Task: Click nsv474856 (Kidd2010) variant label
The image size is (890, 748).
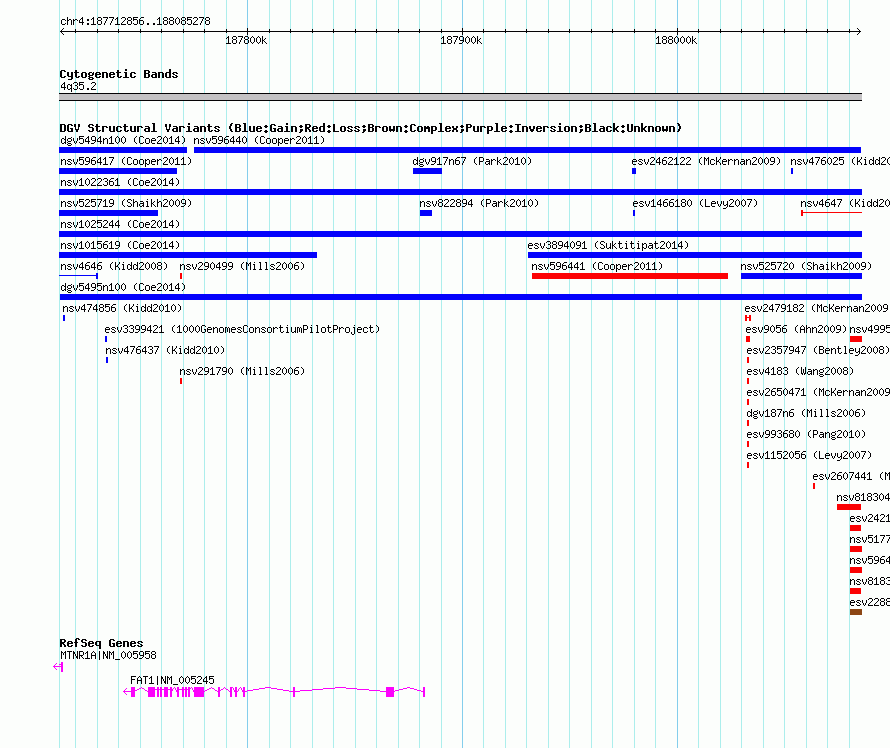Action: (x=122, y=308)
